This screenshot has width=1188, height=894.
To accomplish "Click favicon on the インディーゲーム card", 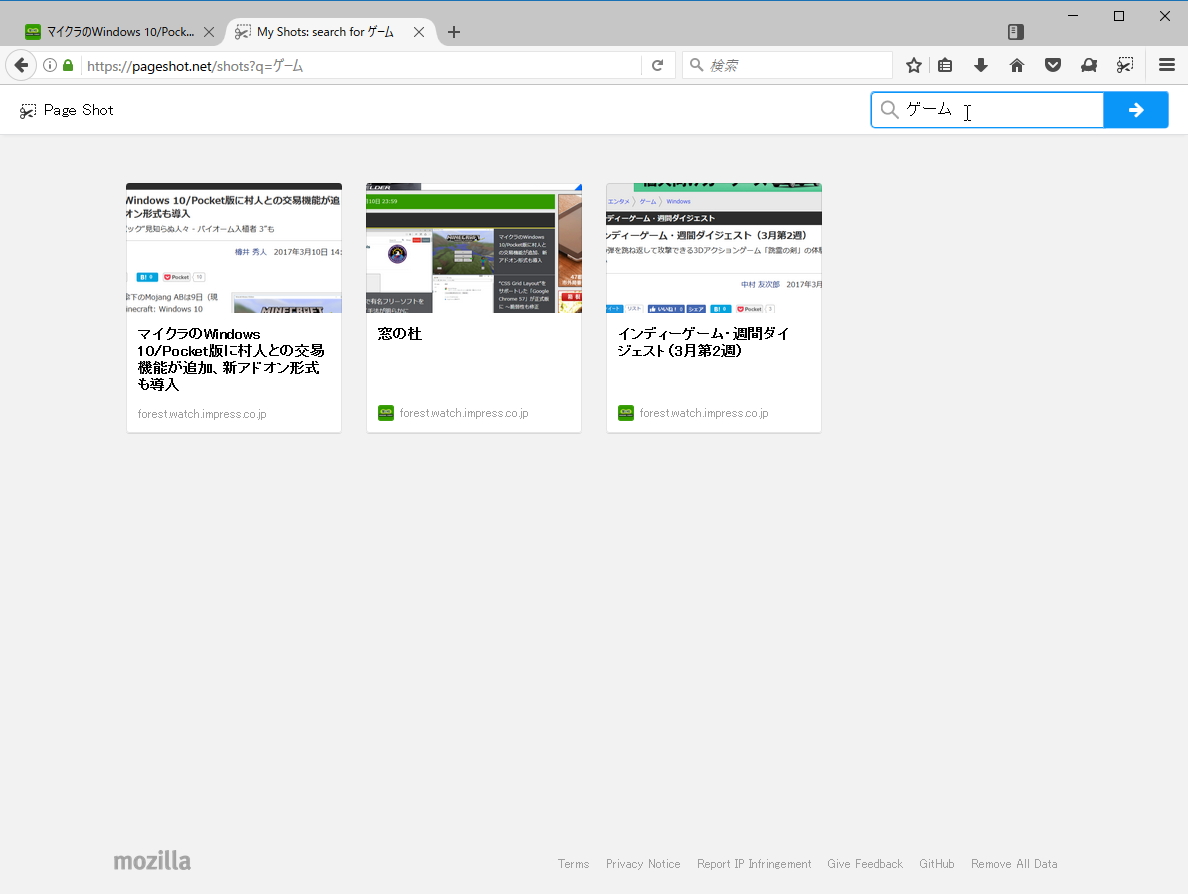I will pos(626,413).
